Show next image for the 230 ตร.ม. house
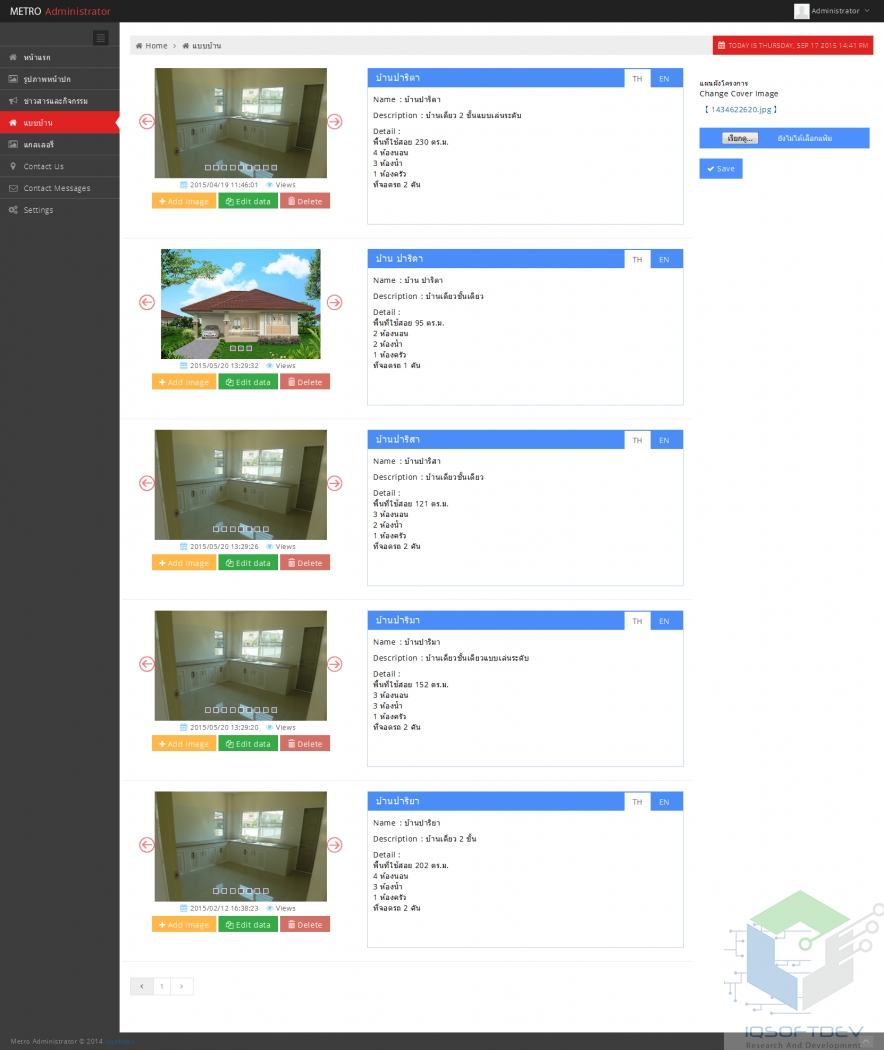The image size is (884, 1050). pyautogui.click(x=335, y=121)
